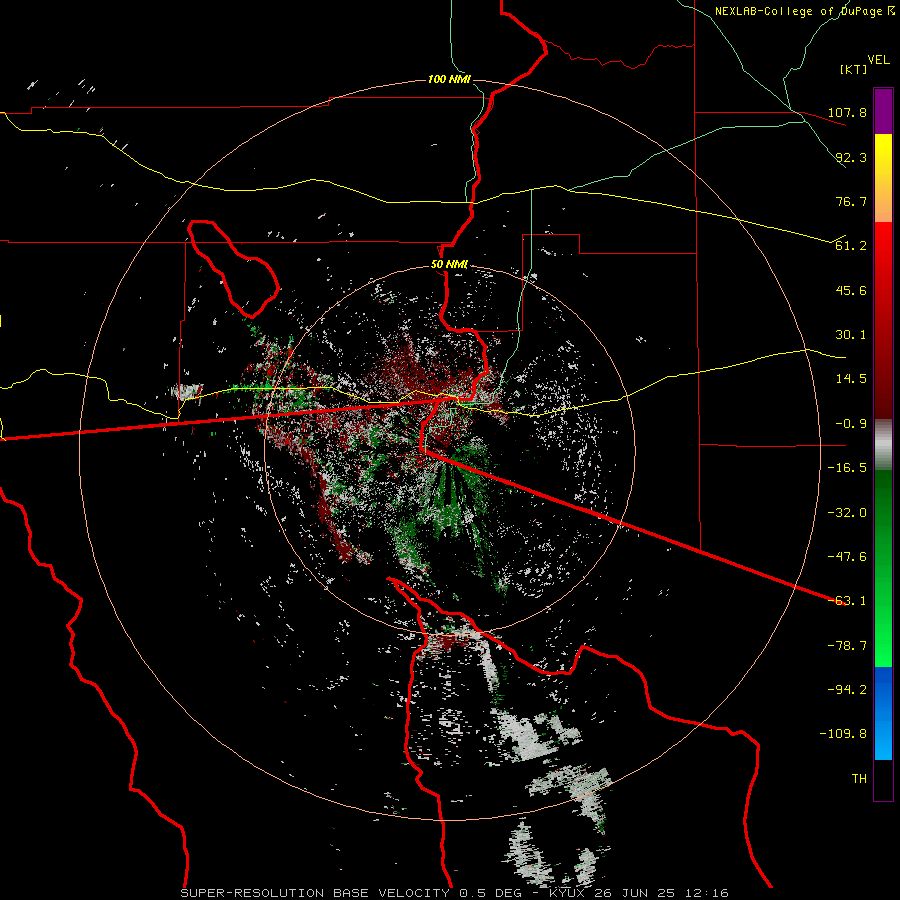Click the KYUX station identifier
Viewport: 900px width, 900px height.
[x=567, y=893]
